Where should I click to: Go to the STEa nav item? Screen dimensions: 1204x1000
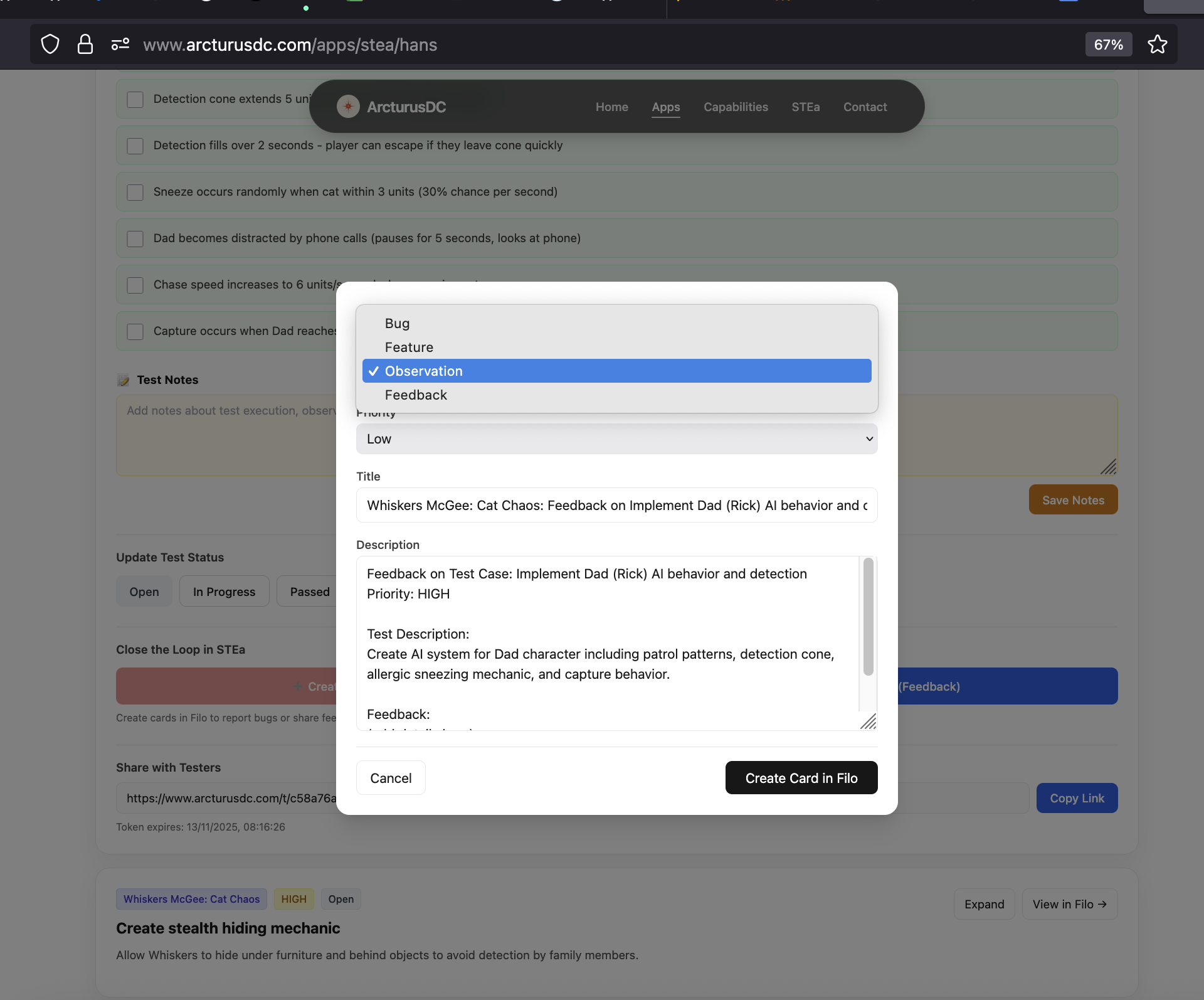805,107
